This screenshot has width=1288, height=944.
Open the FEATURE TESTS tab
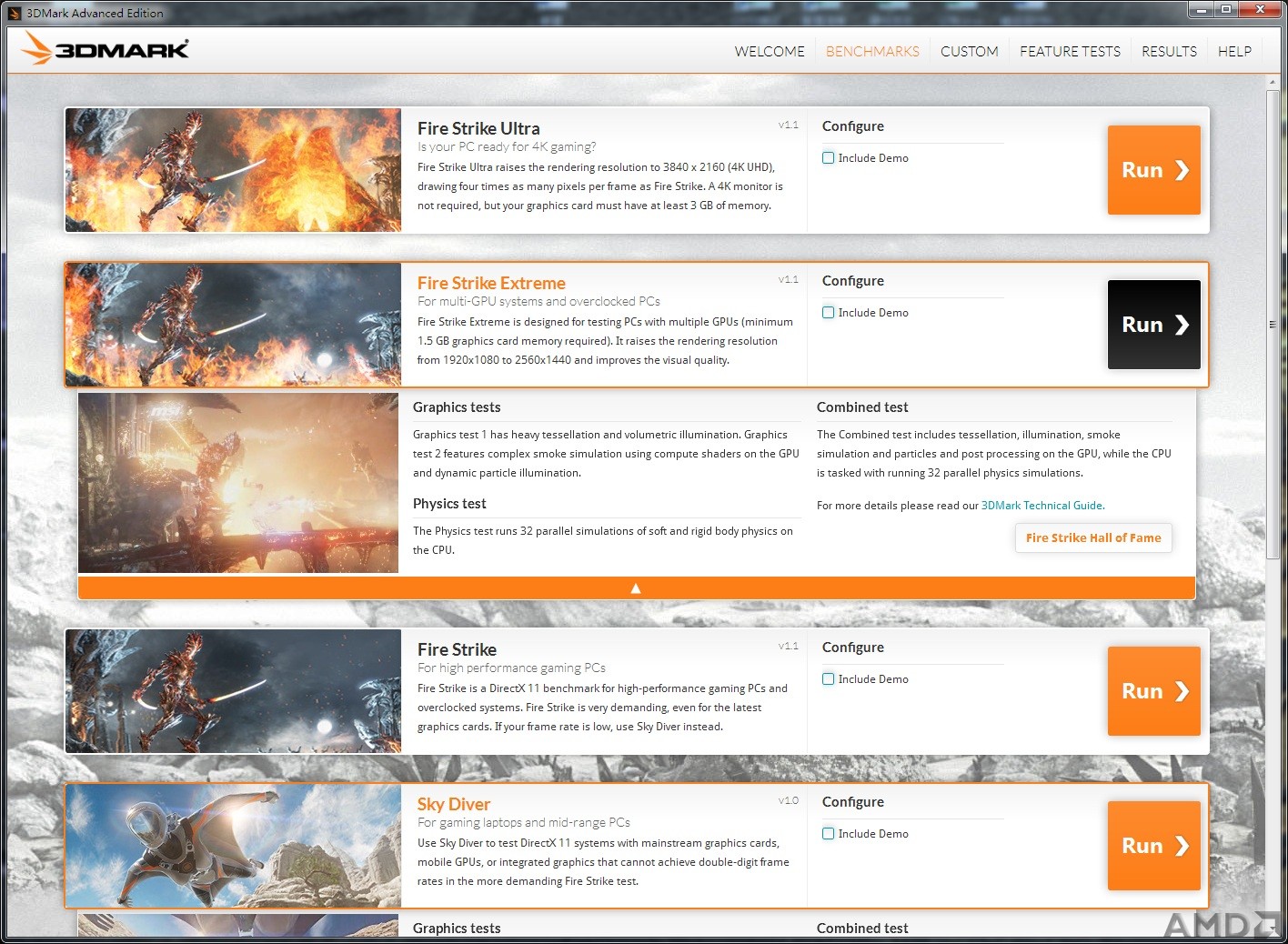pyautogui.click(x=1070, y=51)
